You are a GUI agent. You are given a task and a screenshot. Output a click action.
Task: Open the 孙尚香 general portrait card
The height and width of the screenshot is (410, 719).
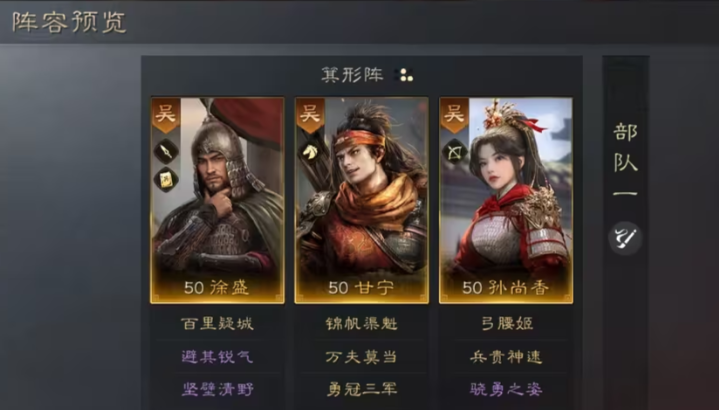pos(506,200)
